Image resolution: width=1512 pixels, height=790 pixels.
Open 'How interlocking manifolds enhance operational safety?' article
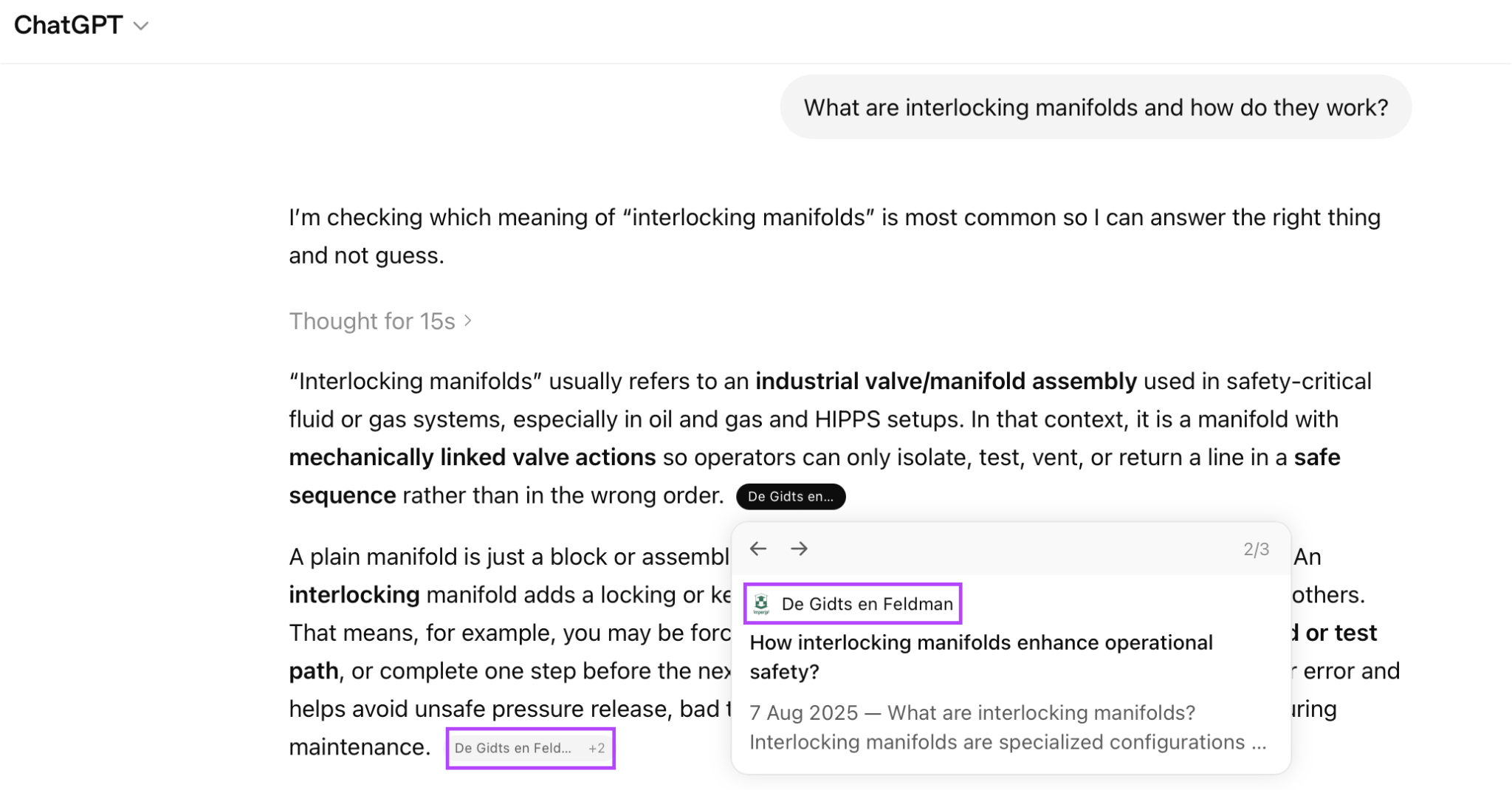tap(981, 657)
